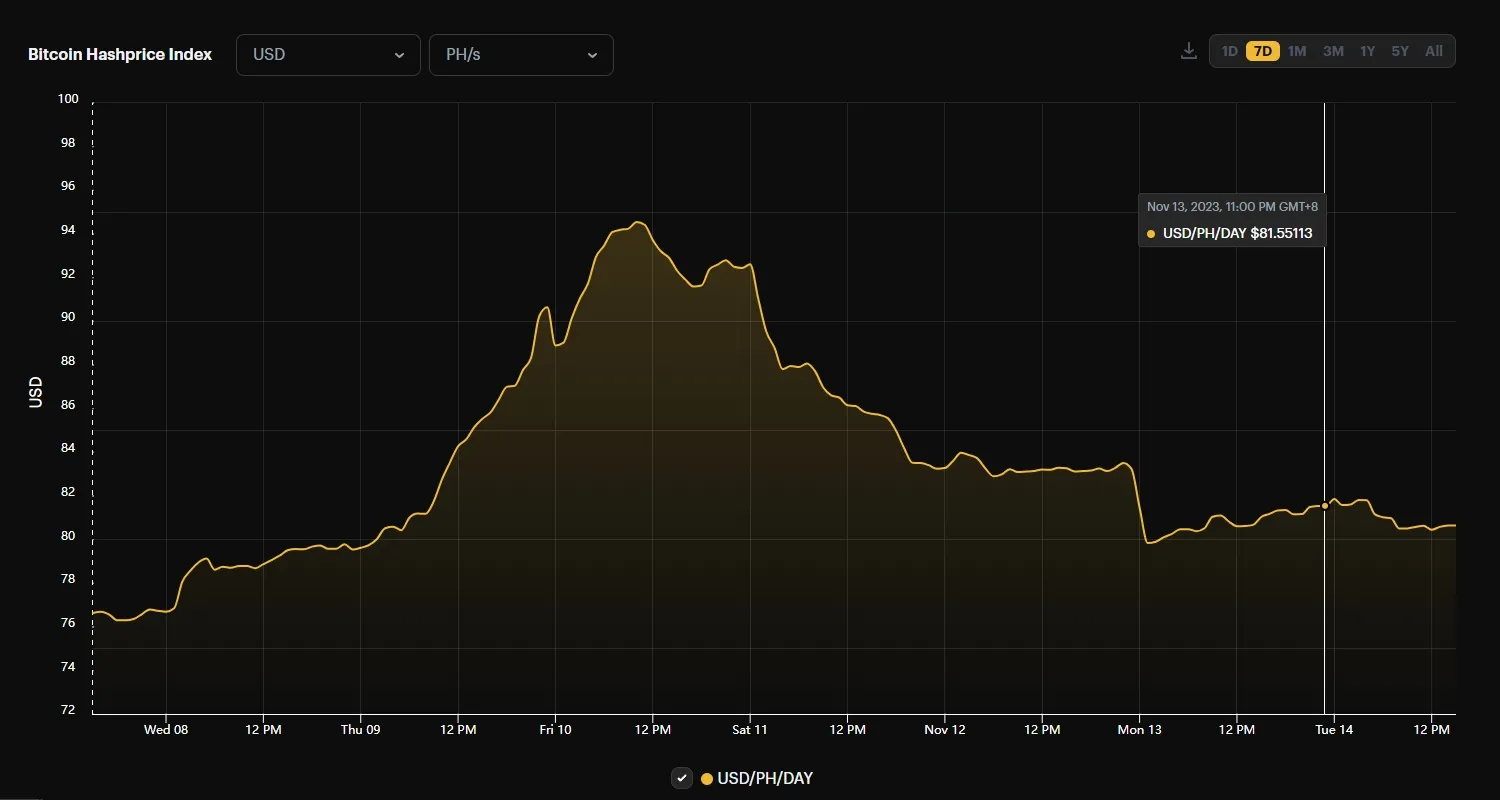1500x800 pixels.
Task: Expand the currency selector chevron
Action: pos(399,56)
